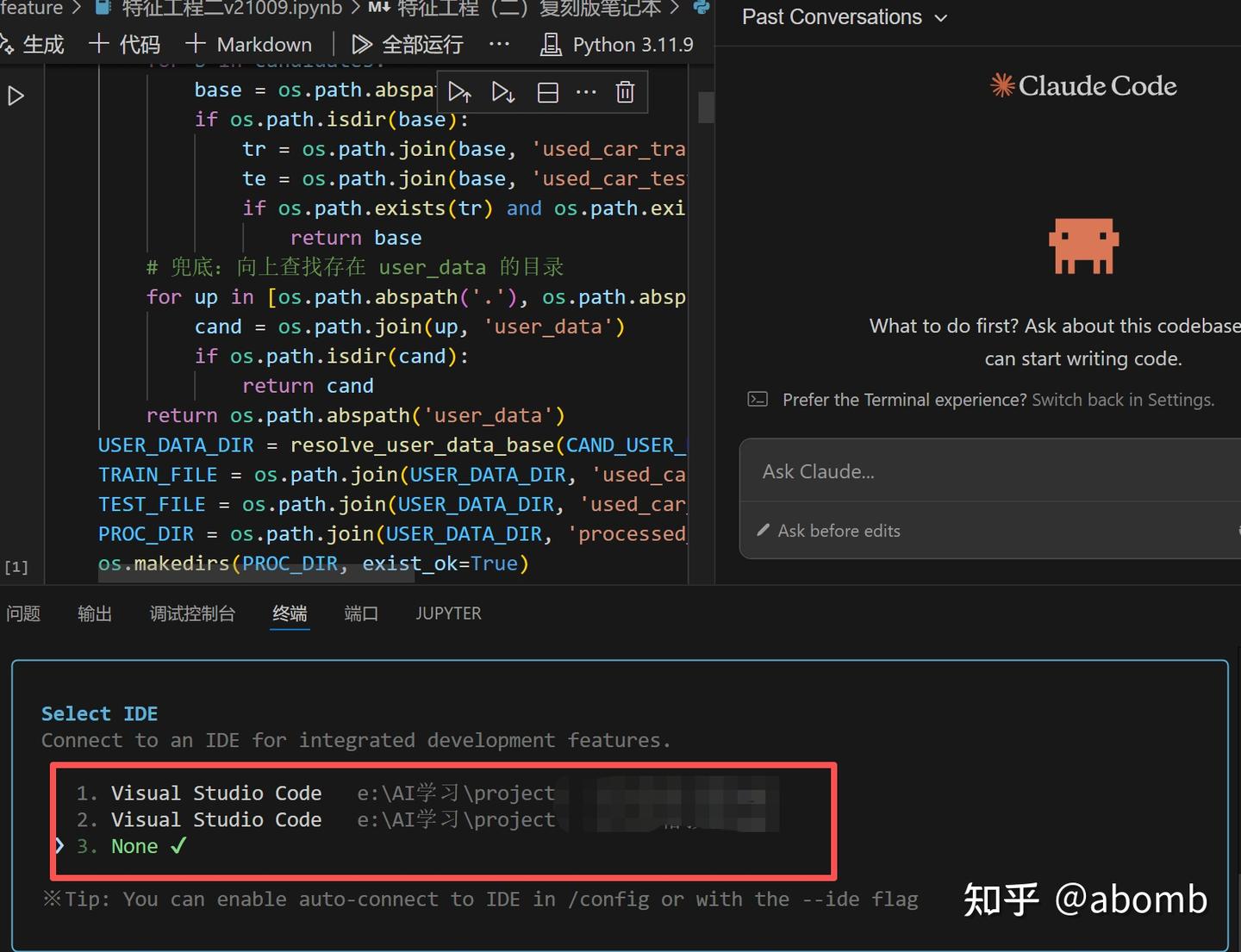Toggle the Ask before edits mode
This screenshot has height=952, width=1241.
pos(829,531)
